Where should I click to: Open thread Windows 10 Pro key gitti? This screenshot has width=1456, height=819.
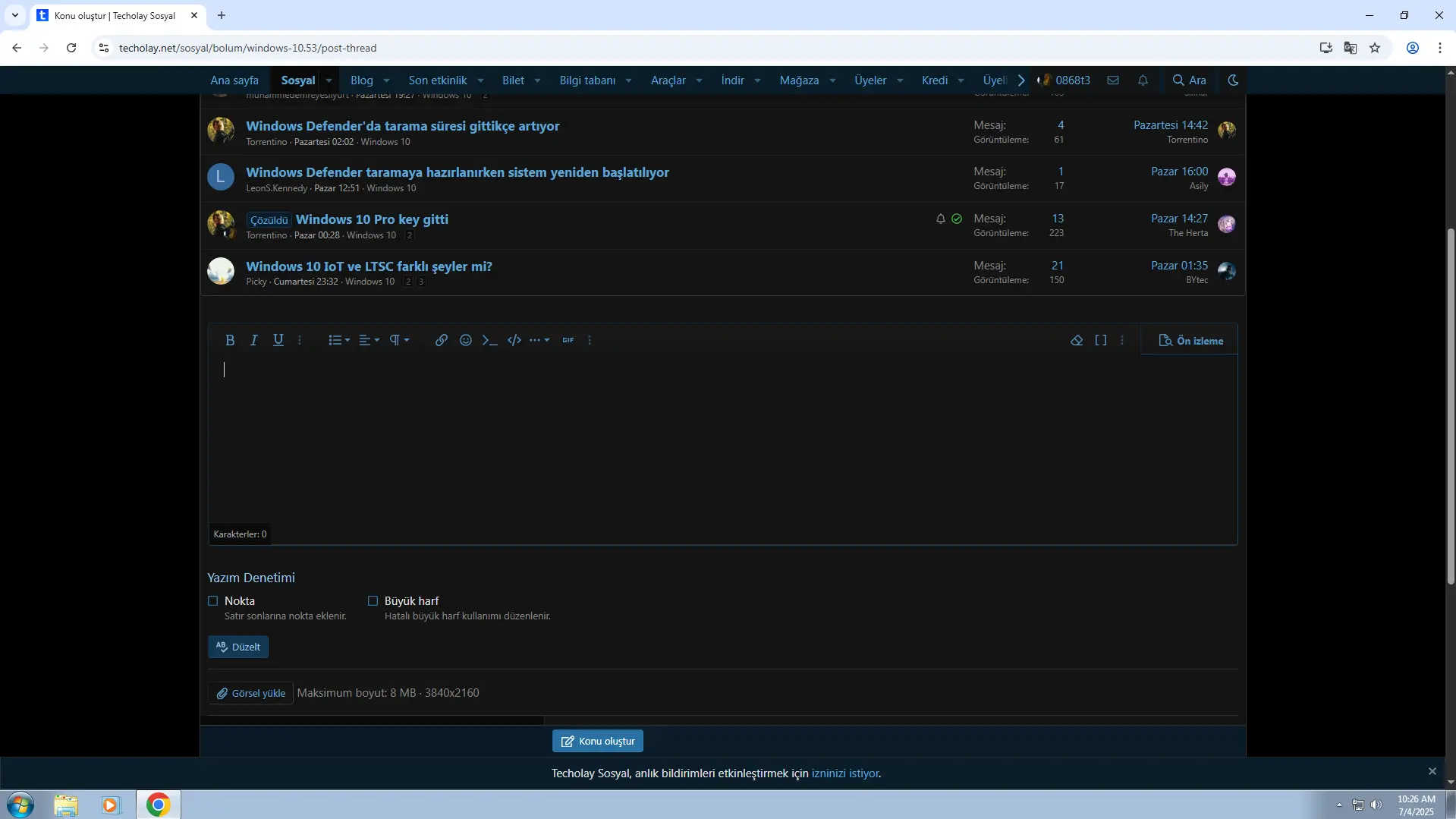(372, 219)
